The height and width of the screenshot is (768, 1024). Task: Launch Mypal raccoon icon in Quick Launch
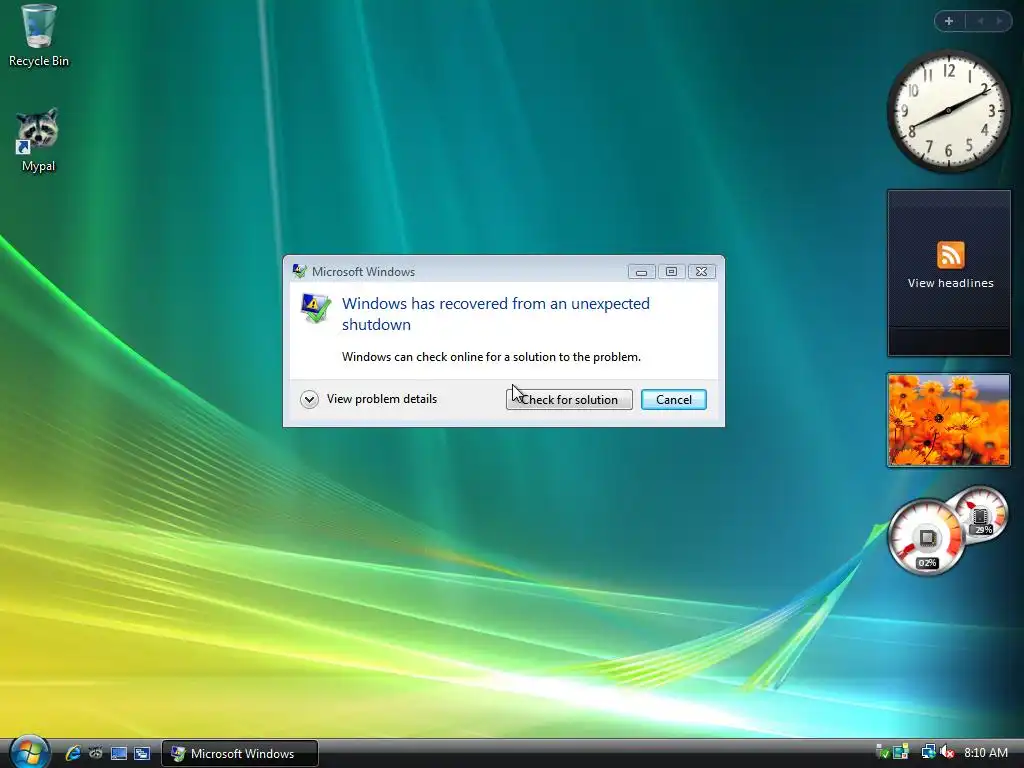[96, 753]
